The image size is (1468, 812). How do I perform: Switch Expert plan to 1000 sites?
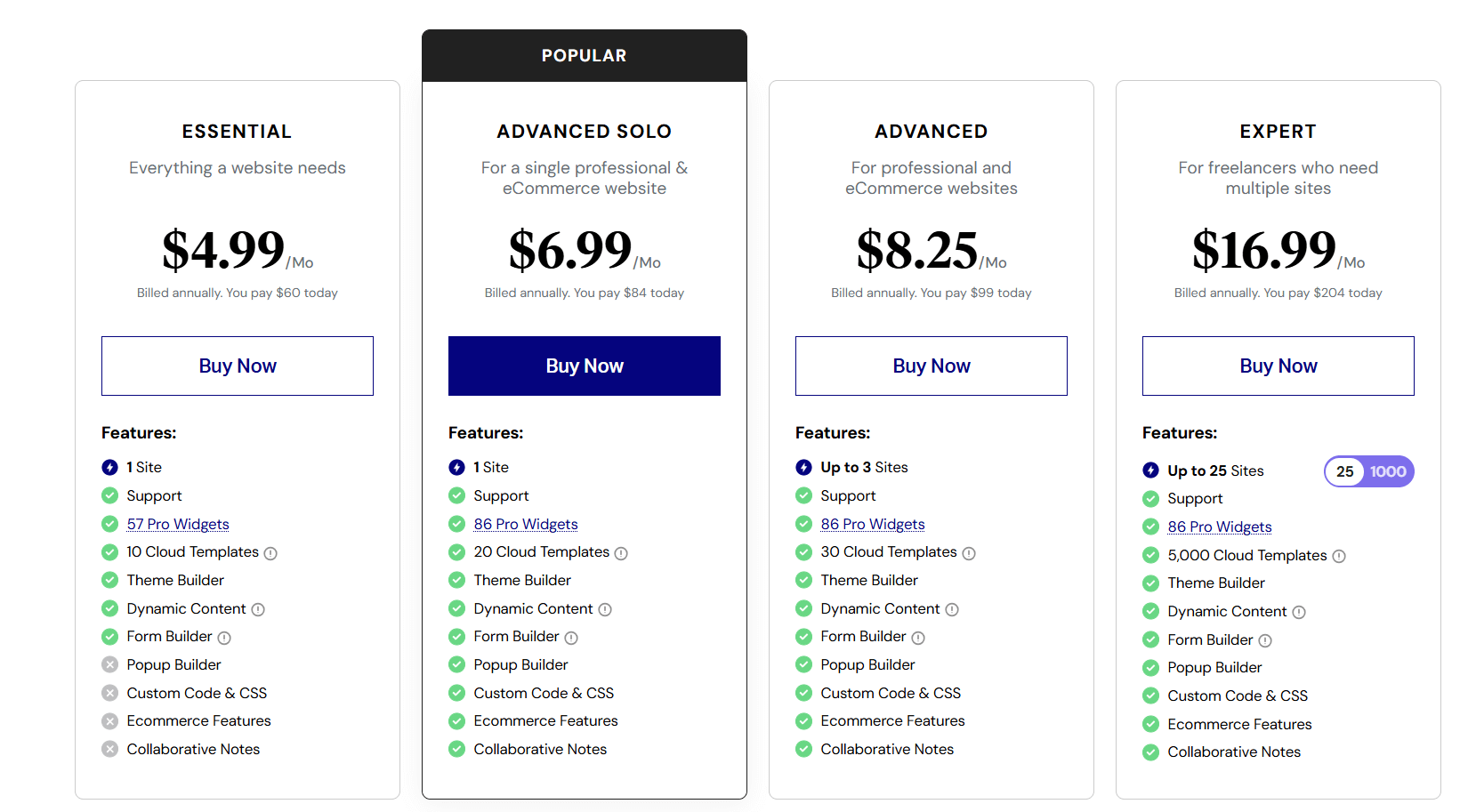1388,471
